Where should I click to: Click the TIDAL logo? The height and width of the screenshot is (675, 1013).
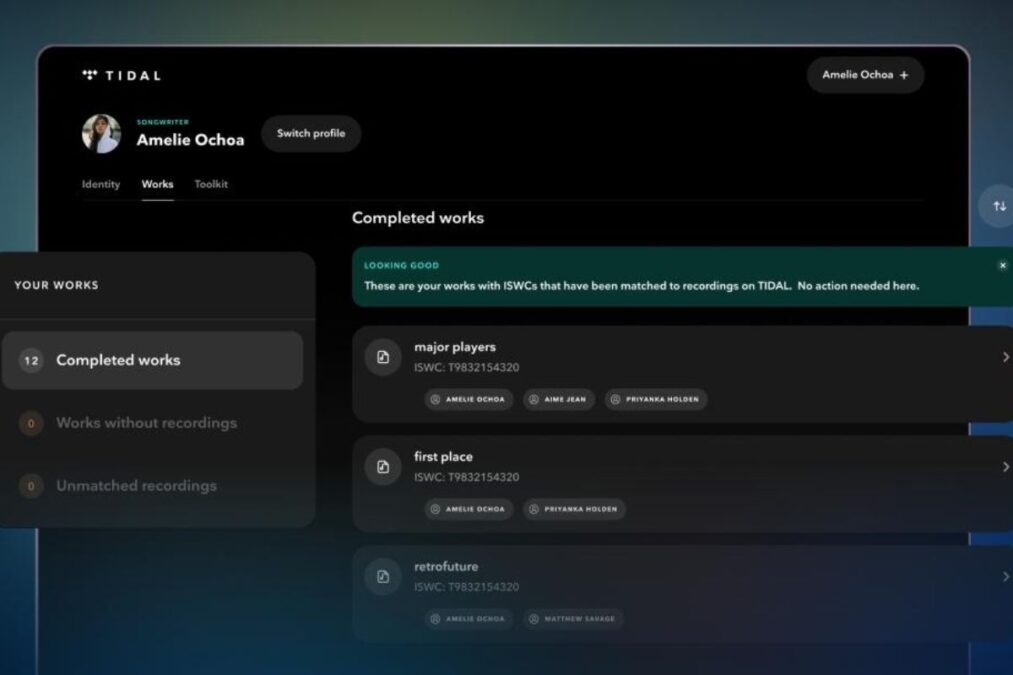[x=121, y=76]
